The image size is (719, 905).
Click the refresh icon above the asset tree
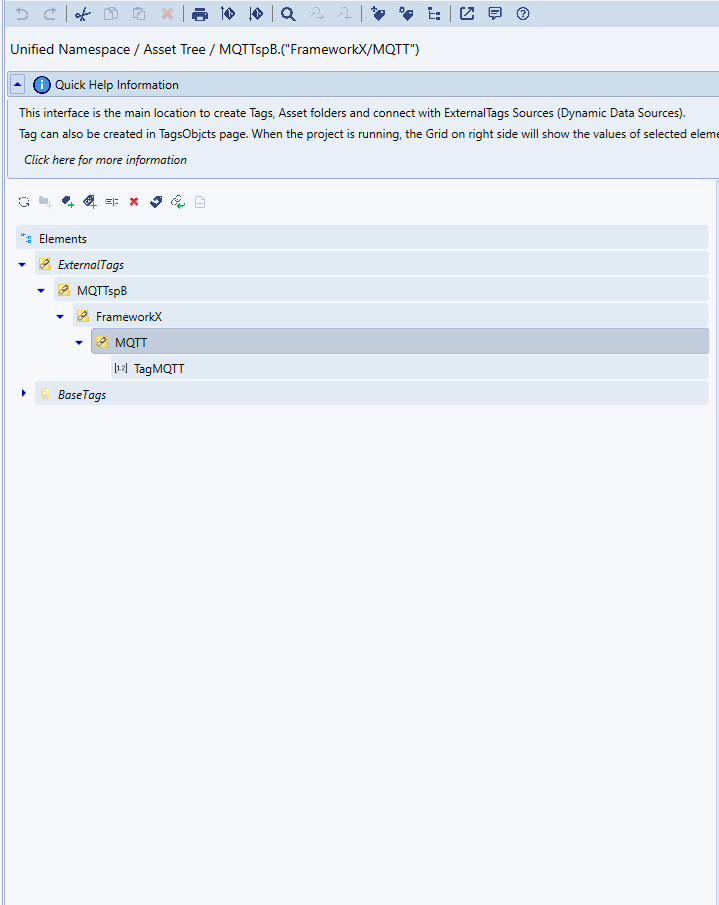pyautogui.click(x=24, y=202)
